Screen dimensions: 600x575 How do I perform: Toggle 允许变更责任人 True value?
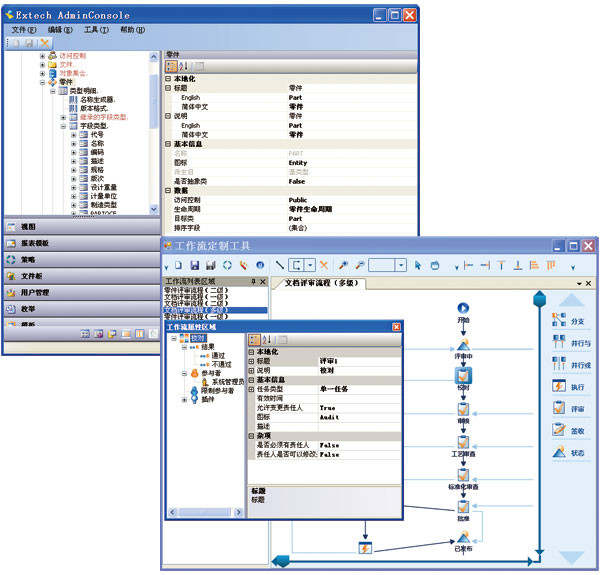[x=328, y=408]
